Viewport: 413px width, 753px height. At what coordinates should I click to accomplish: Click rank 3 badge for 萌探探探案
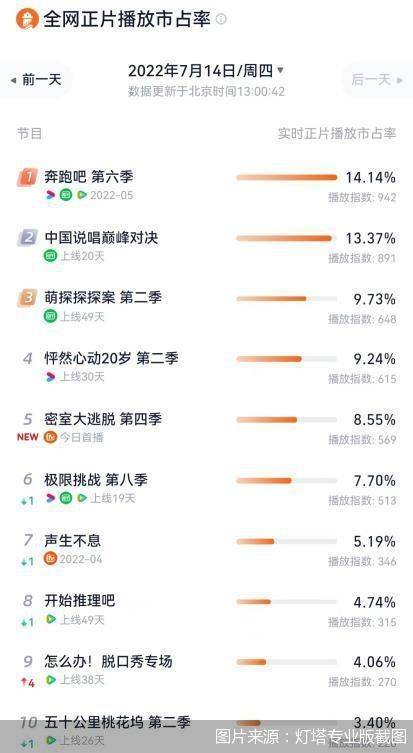tap(28, 298)
